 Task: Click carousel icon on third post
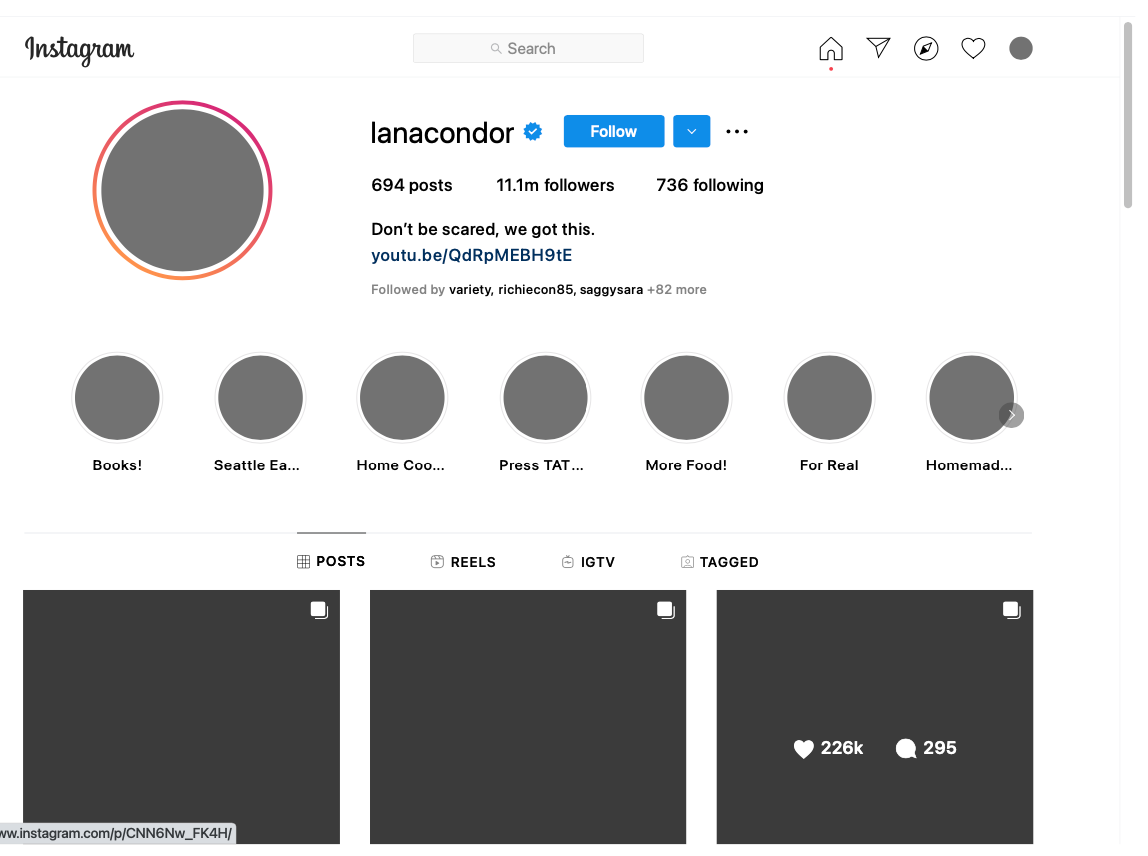click(1011, 610)
